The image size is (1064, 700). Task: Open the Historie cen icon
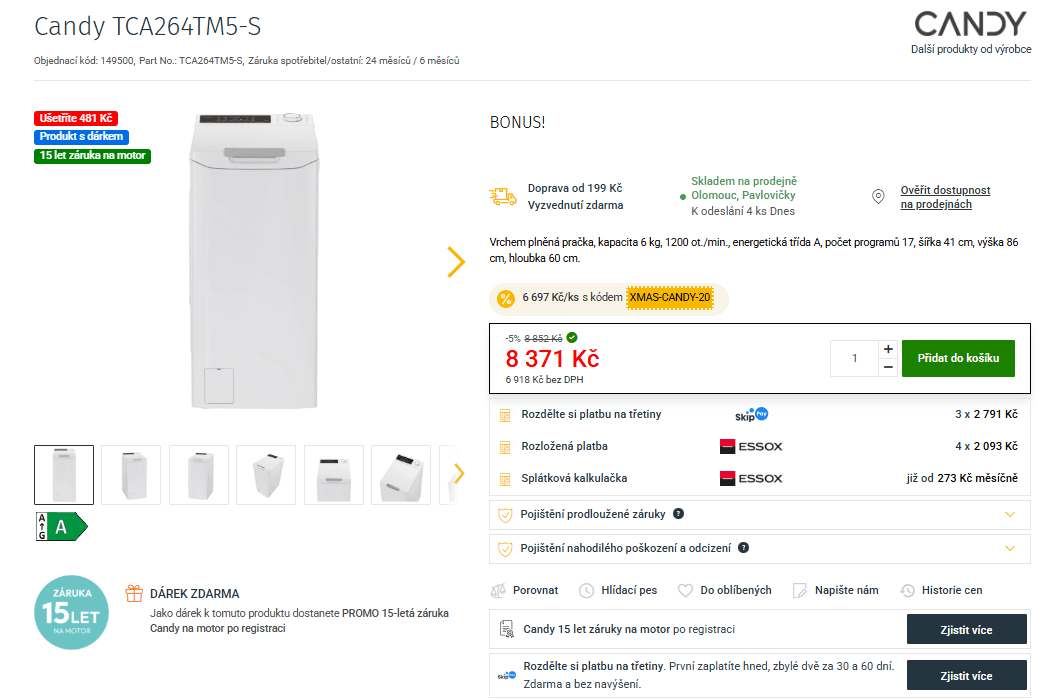coord(907,591)
